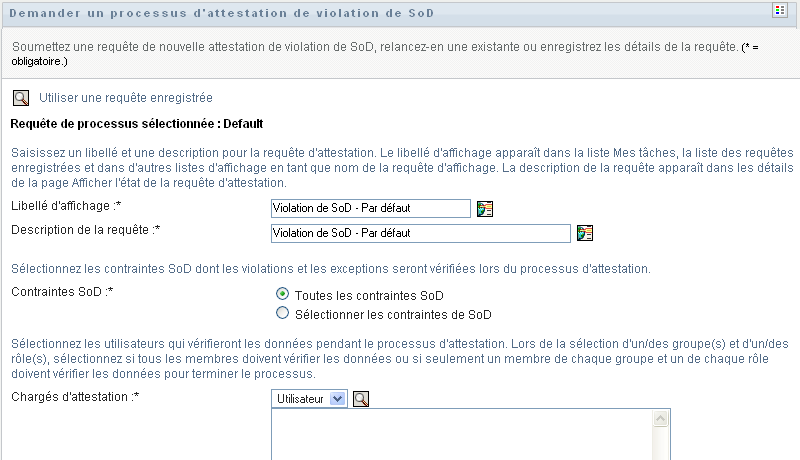Choose Sélectionner les contraintes de SoD radio
800x460 pixels.
click(283, 314)
